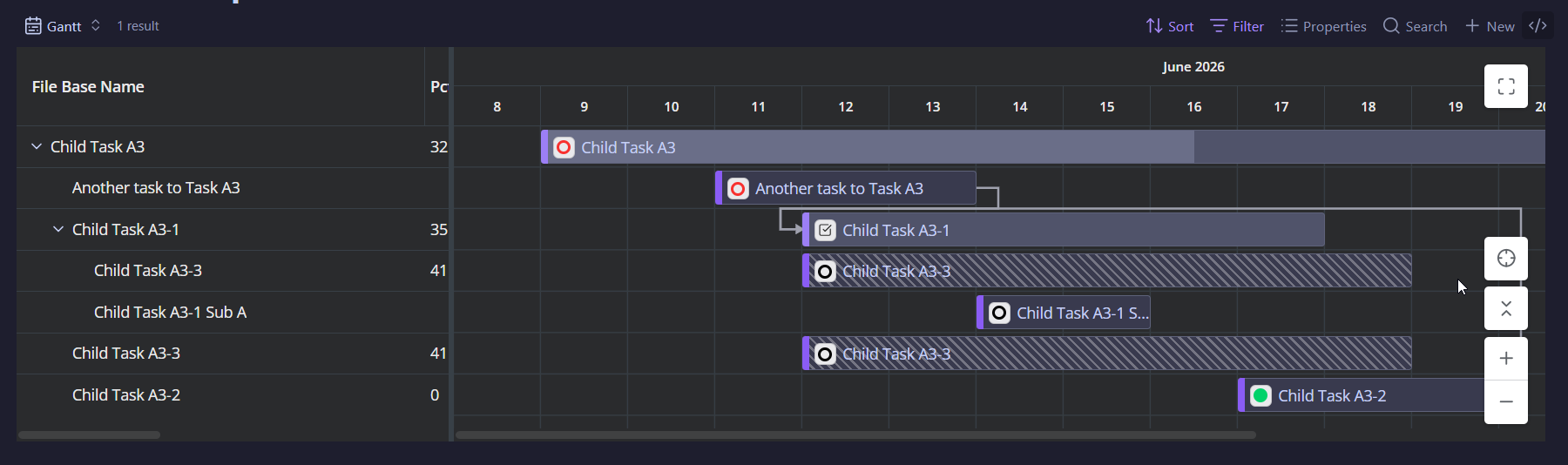
Task: Click progress value 0 for Child Task A3-2
Action: (x=435, y=394)
